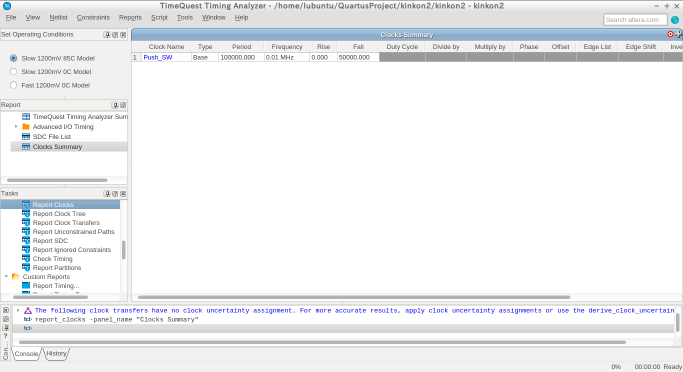Sort by Frequency column header
The width and height of the screenshot is (683, 372).
(x=287, y=47)
